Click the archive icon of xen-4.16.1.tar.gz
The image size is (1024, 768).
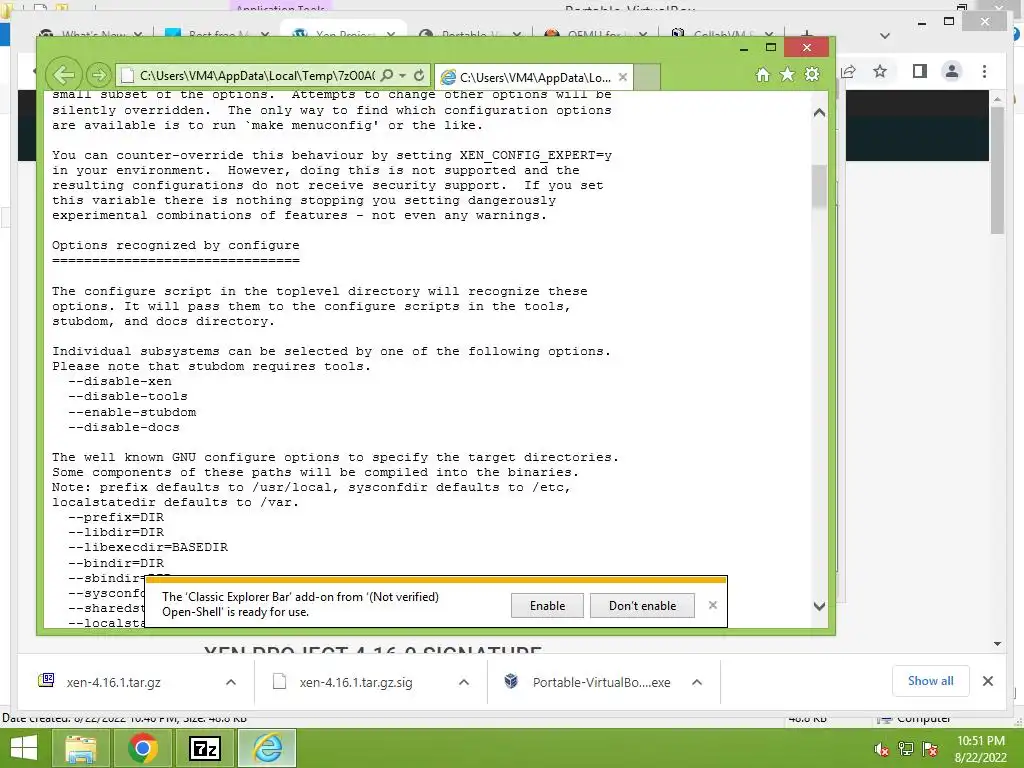[46, 680]
